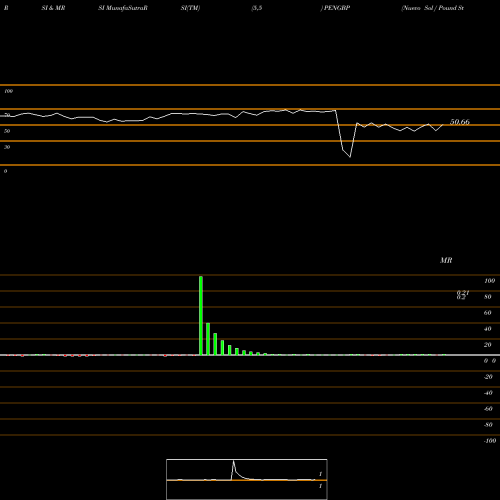
Task: Click the second tallest green MR bar
Action: coord(208,339)
